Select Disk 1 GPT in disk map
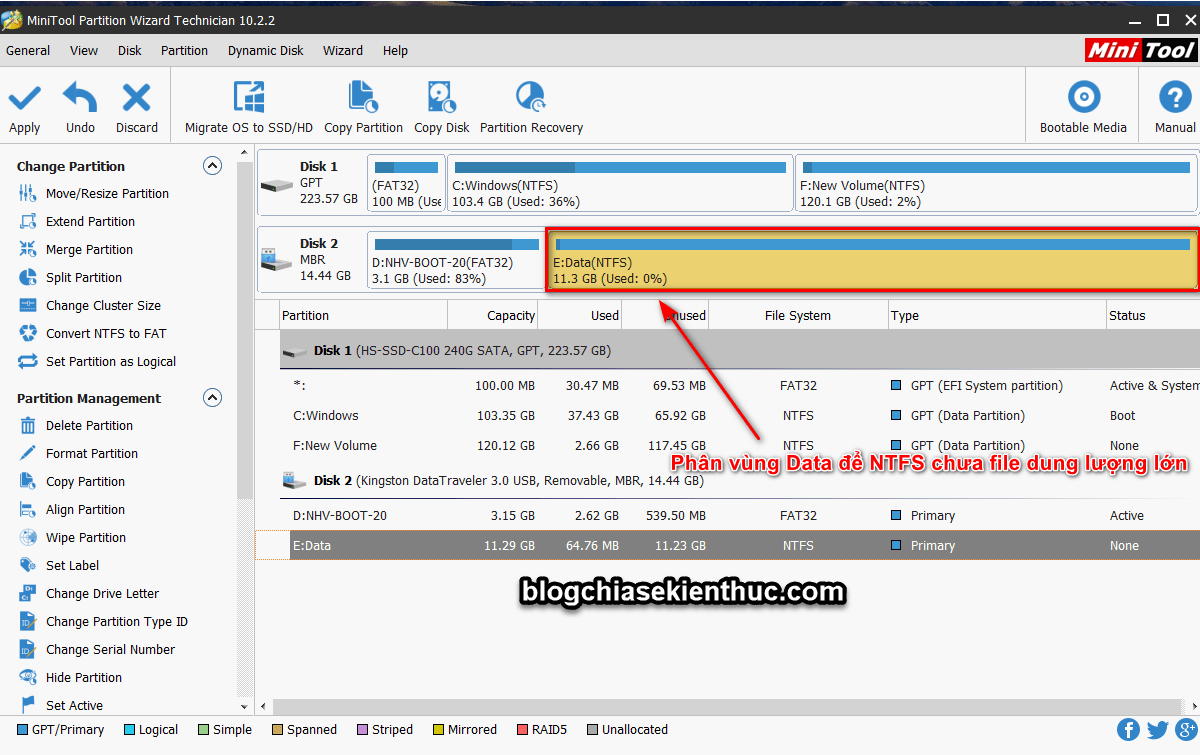This screenshot has width=1200, height=755. [x=310, y=183]
